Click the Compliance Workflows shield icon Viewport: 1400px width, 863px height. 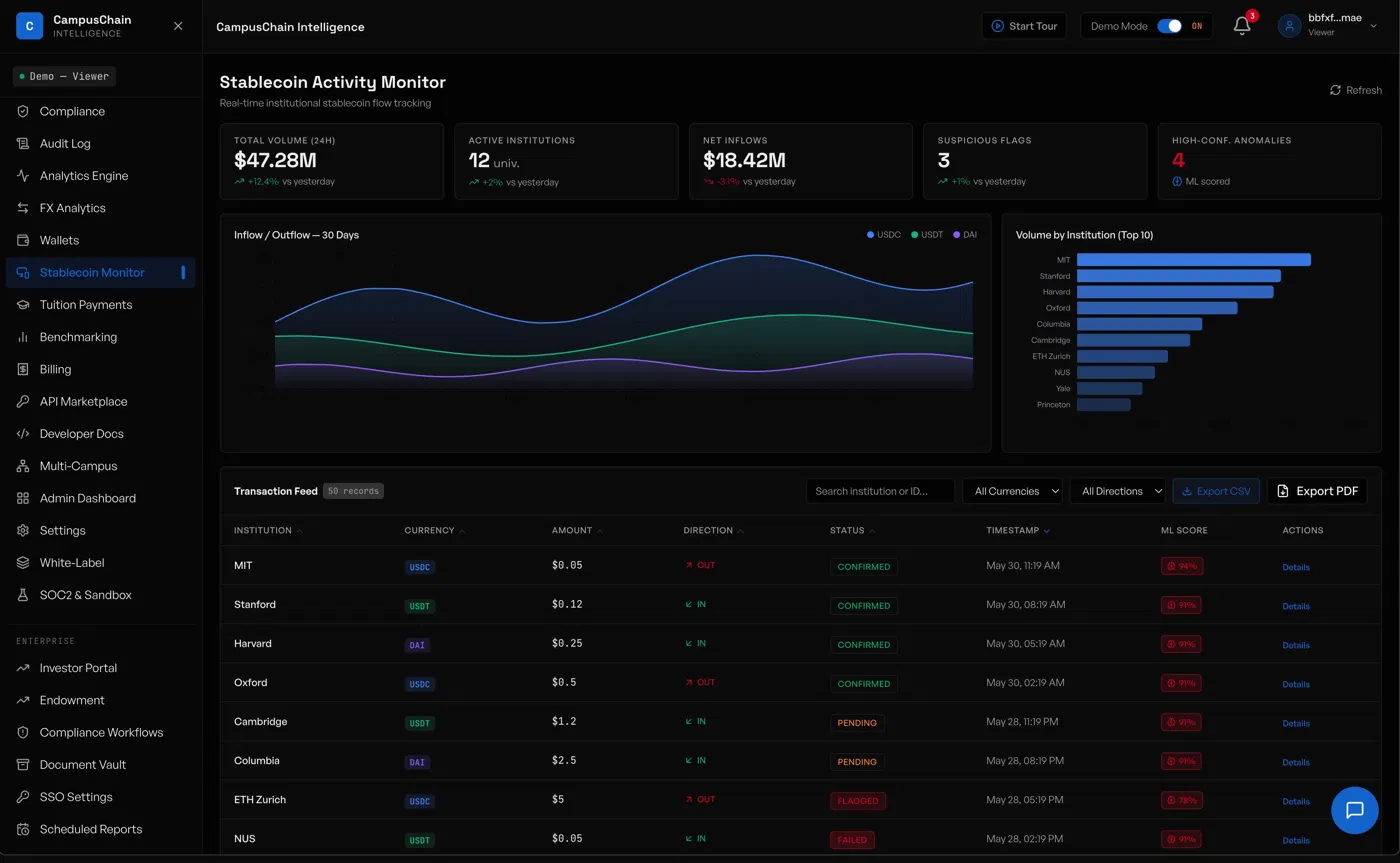click(x=23, y=732)
